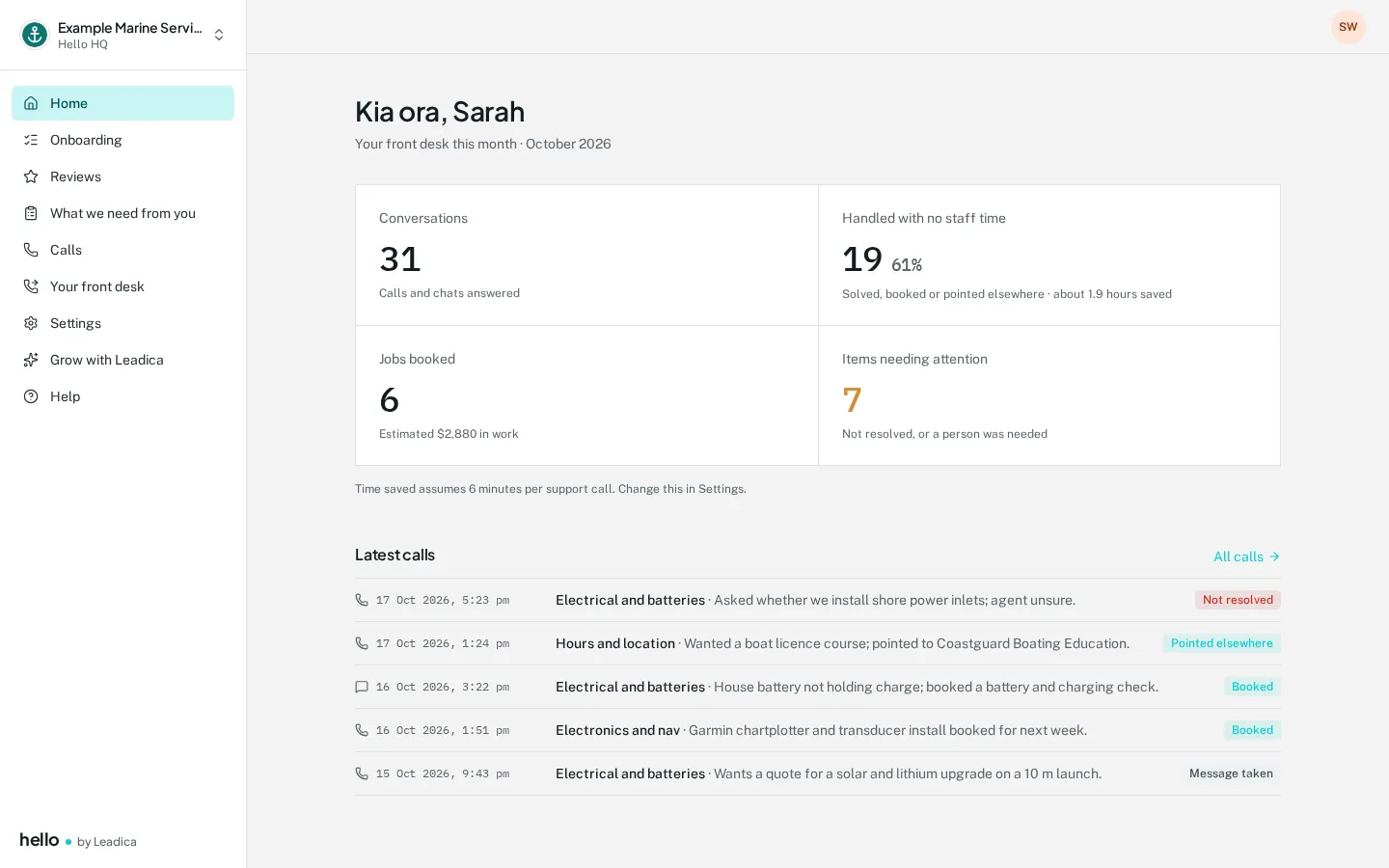Open the Help page
Screen dimensions: 1389x868
123,396
